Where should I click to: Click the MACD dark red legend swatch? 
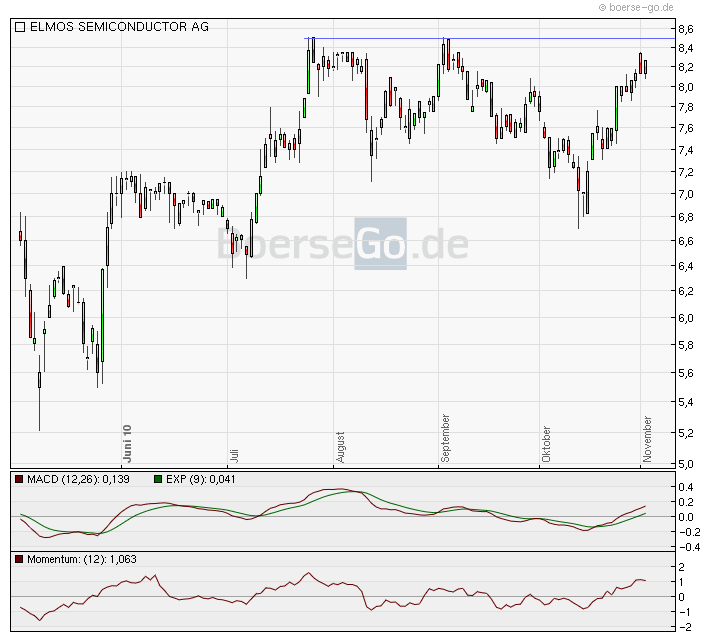(19, 479)
